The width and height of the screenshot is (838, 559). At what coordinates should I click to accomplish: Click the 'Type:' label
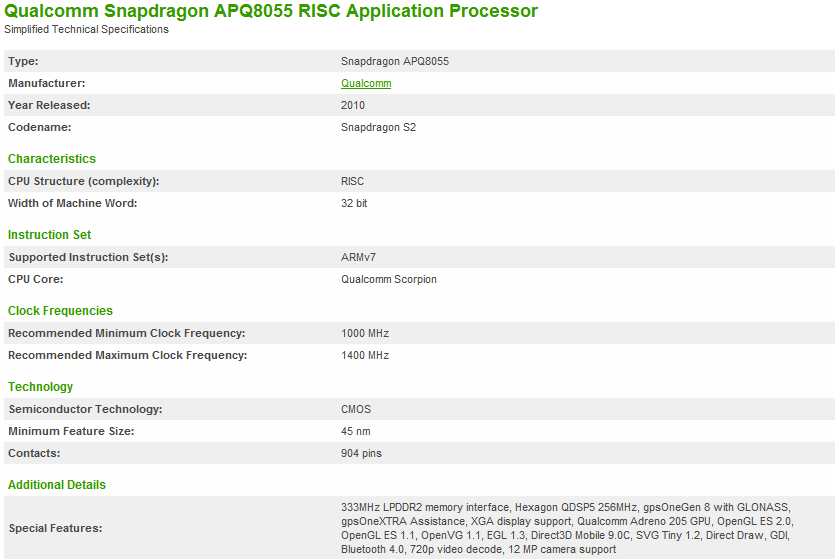pos(23,61)
